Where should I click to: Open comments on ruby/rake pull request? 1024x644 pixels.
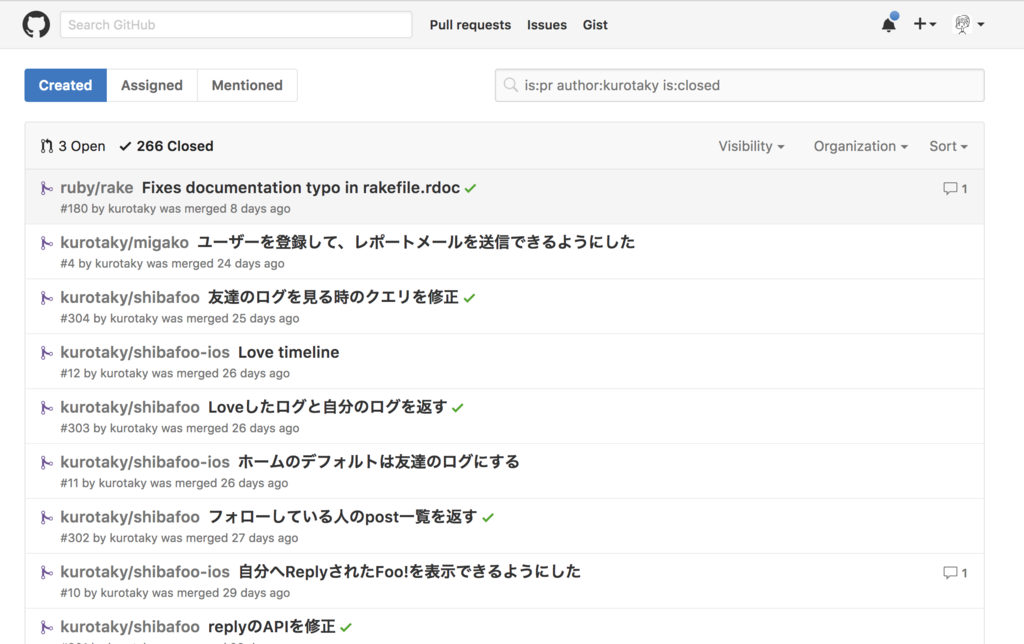[955, 189]
